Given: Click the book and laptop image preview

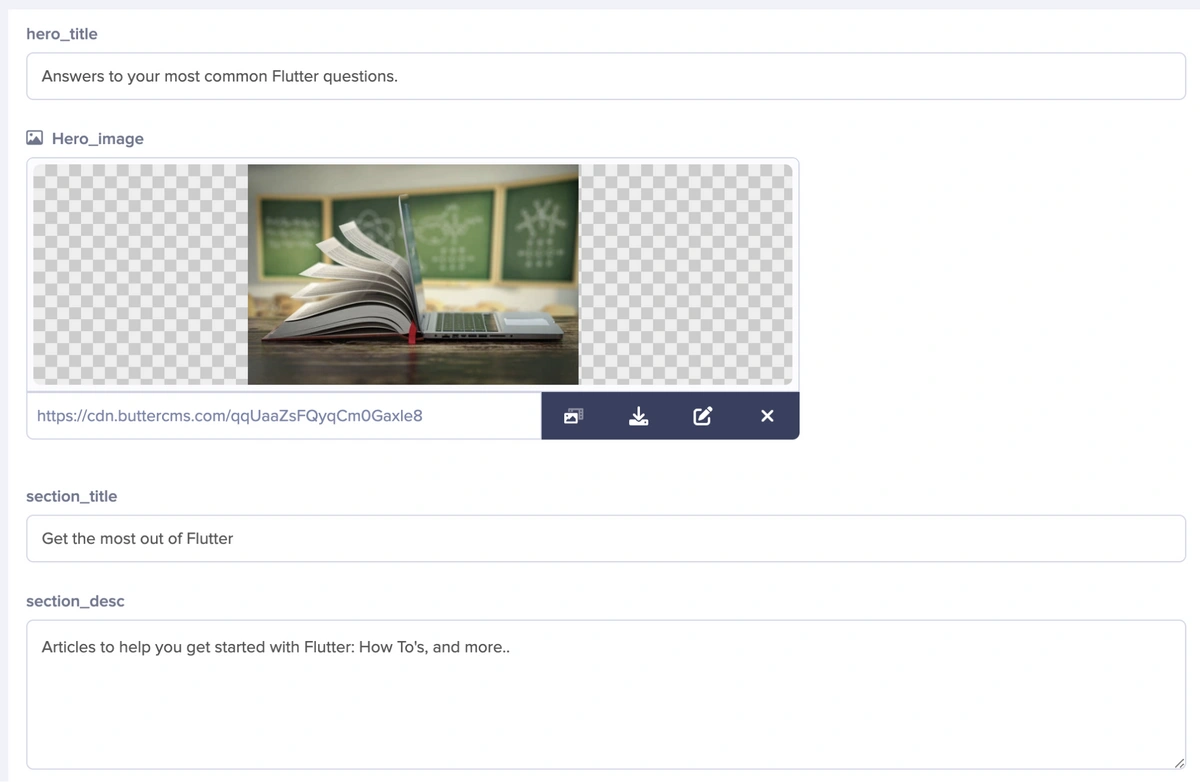Looking at the screenshot, I should tap(413, 274).
